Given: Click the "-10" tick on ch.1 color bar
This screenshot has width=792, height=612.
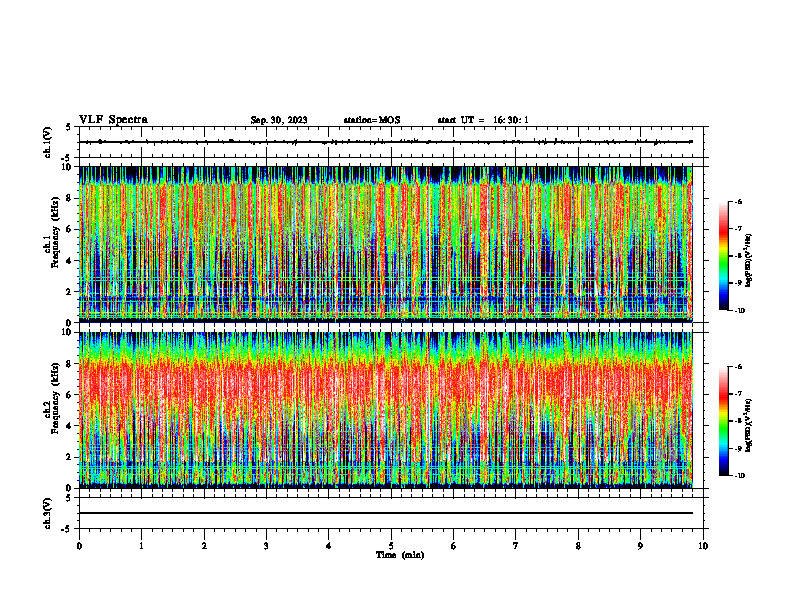Looking at the screenshot, I should [739, 311].
